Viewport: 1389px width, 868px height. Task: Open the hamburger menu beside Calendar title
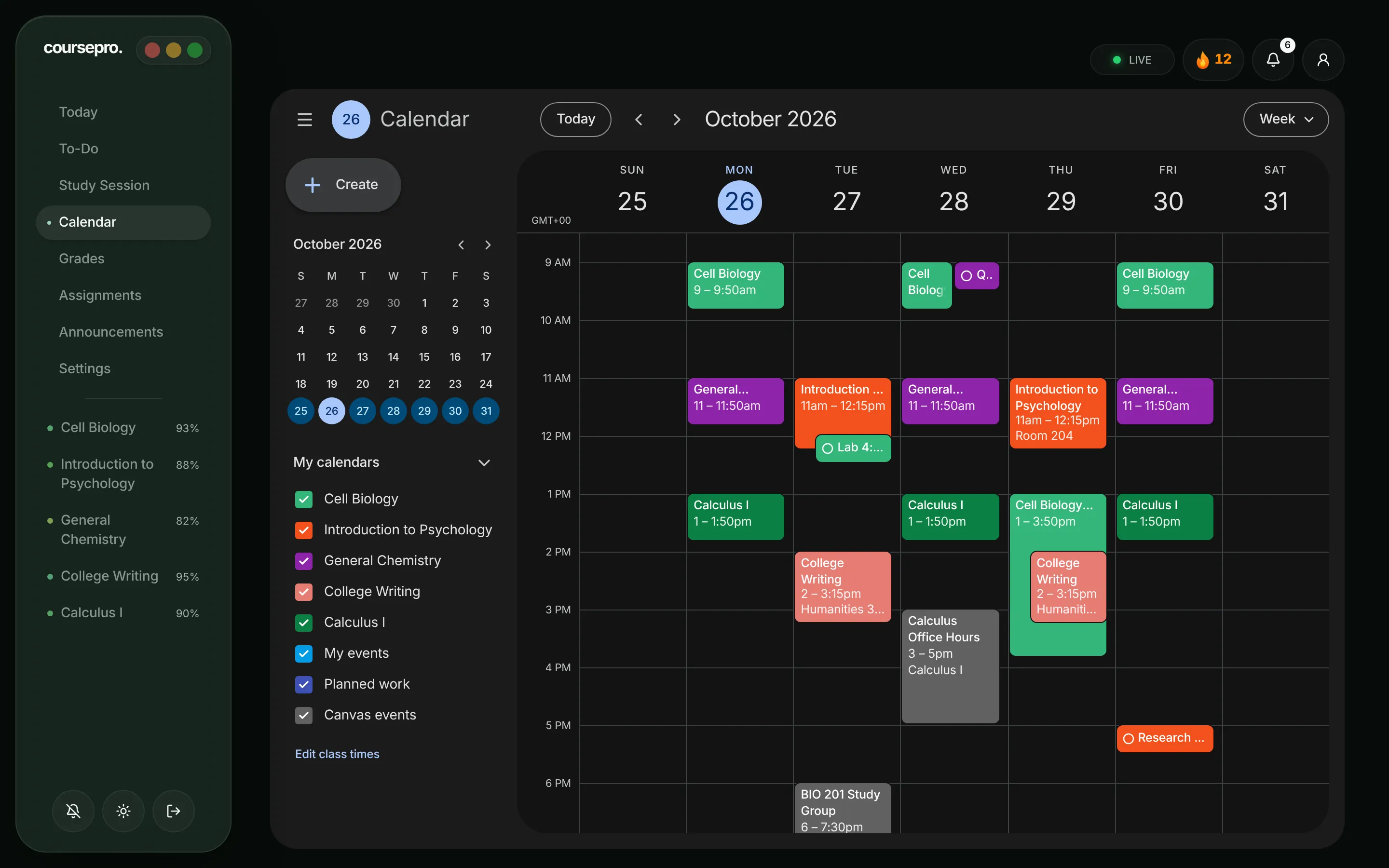coord(304,120)
